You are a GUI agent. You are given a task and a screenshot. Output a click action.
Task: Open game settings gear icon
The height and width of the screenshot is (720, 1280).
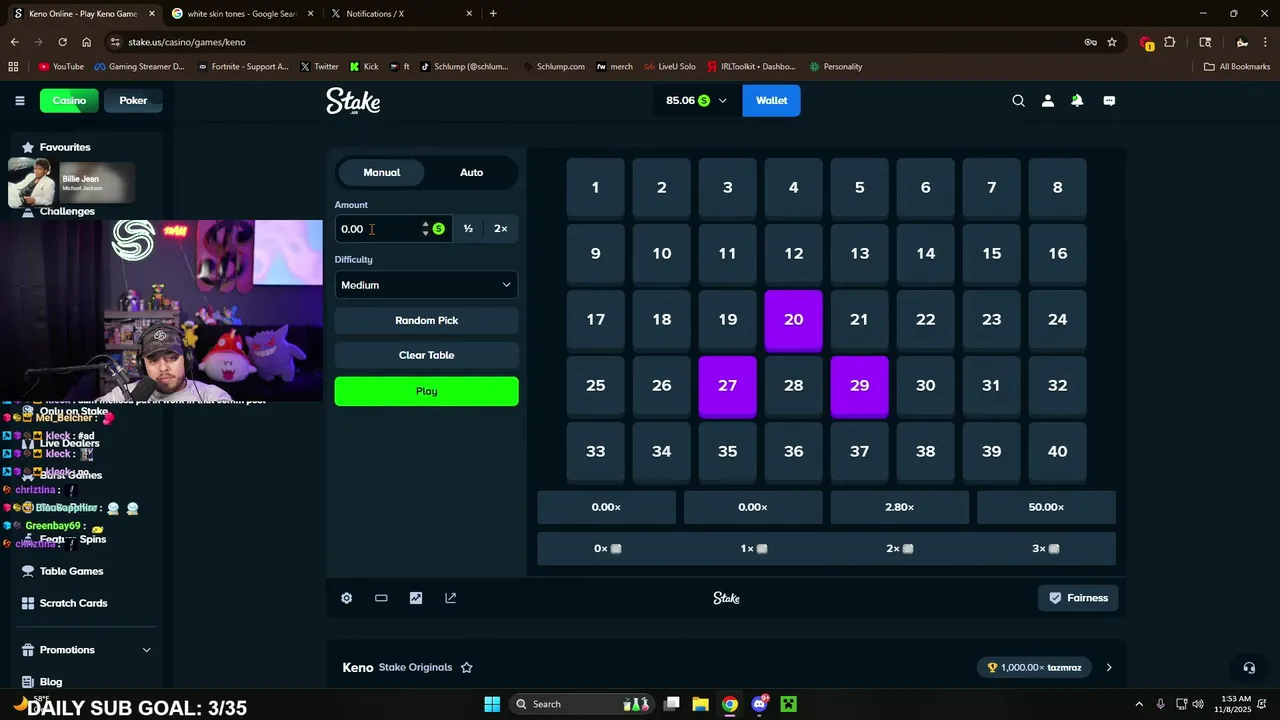pos(346,598)
